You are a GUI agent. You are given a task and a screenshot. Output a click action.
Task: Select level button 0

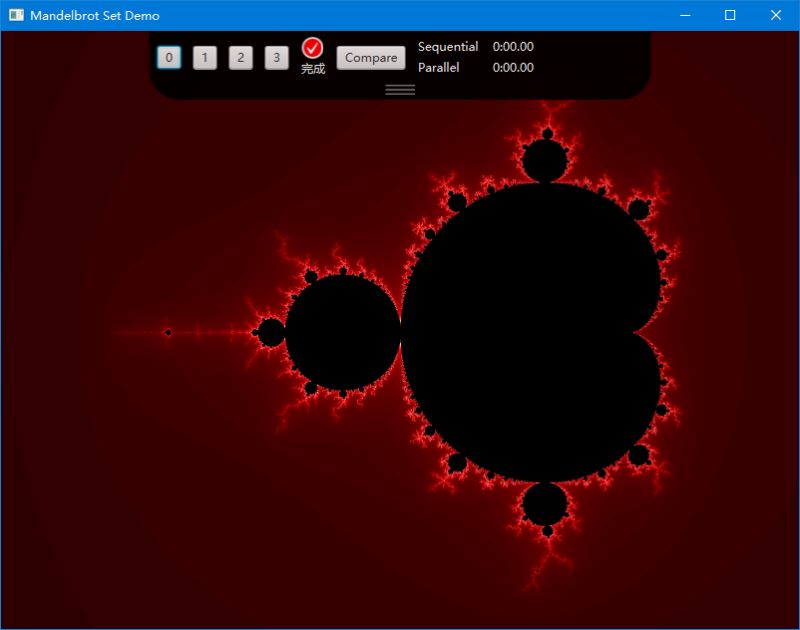point(170,57)
